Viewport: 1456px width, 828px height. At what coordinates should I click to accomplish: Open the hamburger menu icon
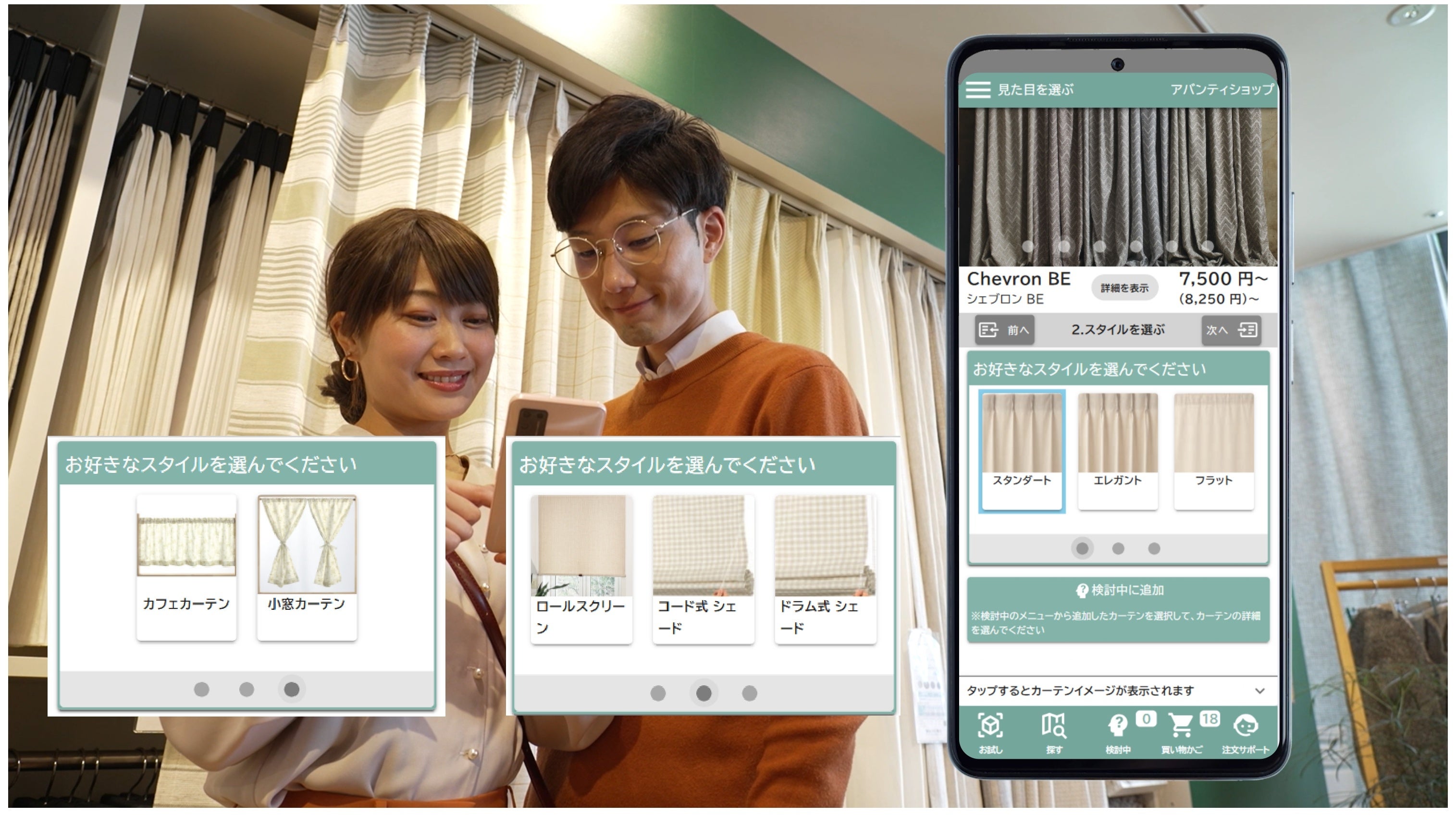point(978,89)
